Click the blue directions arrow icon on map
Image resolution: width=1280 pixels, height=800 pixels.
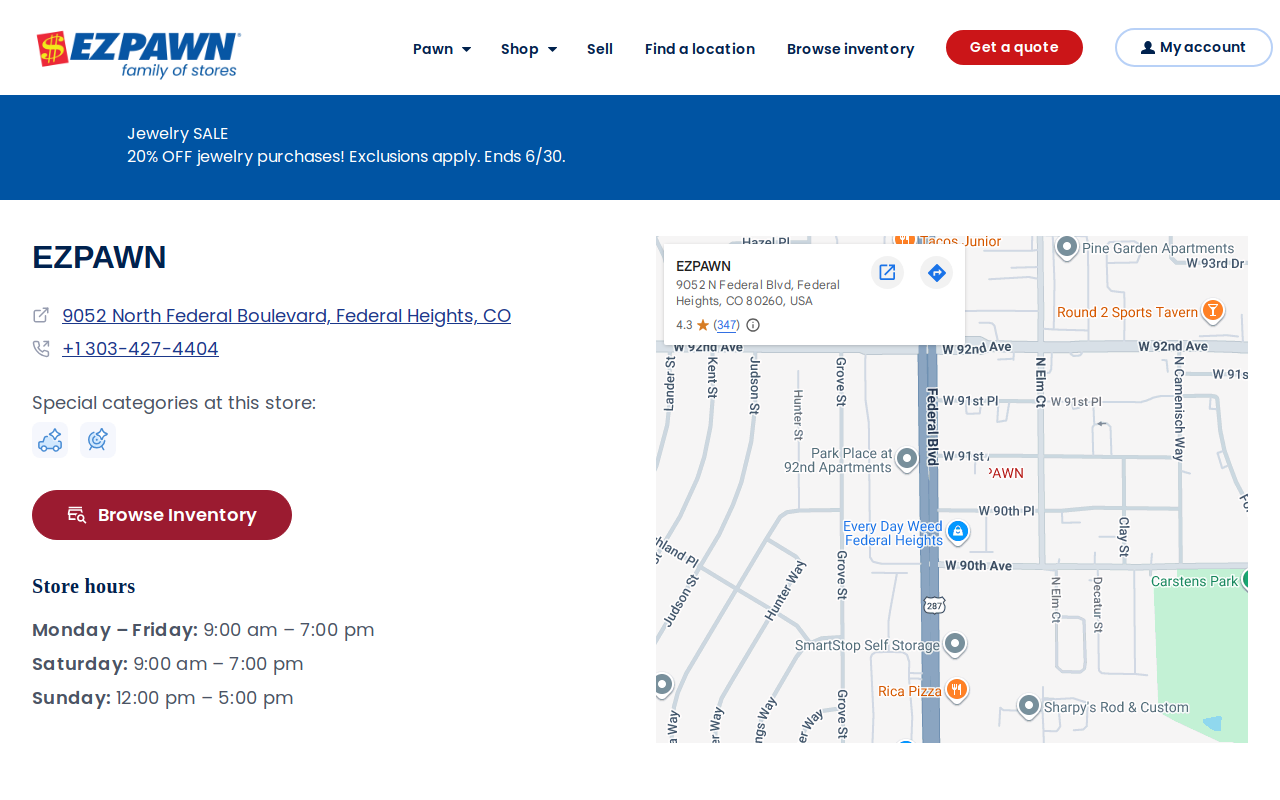click(x=937, y=272)
